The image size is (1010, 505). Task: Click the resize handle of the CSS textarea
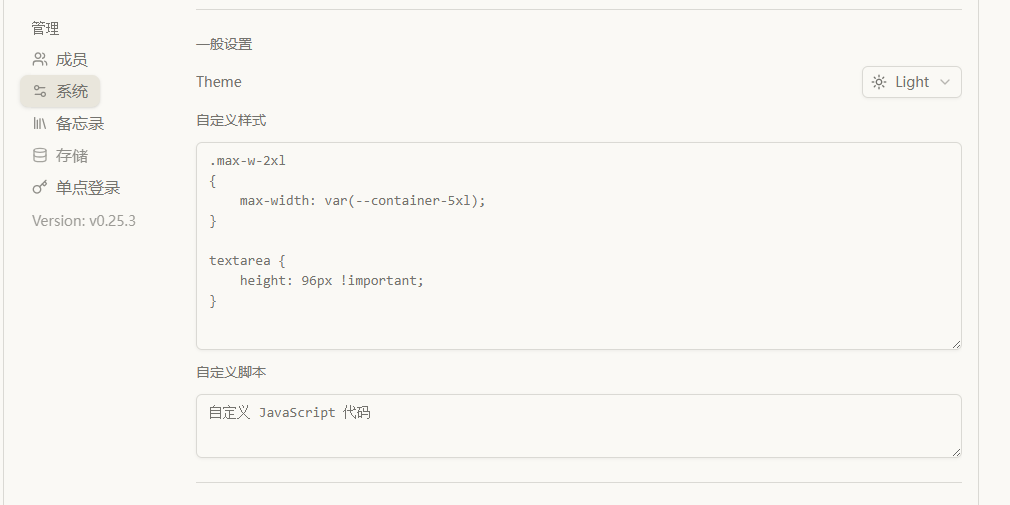(x=956, y=344)
